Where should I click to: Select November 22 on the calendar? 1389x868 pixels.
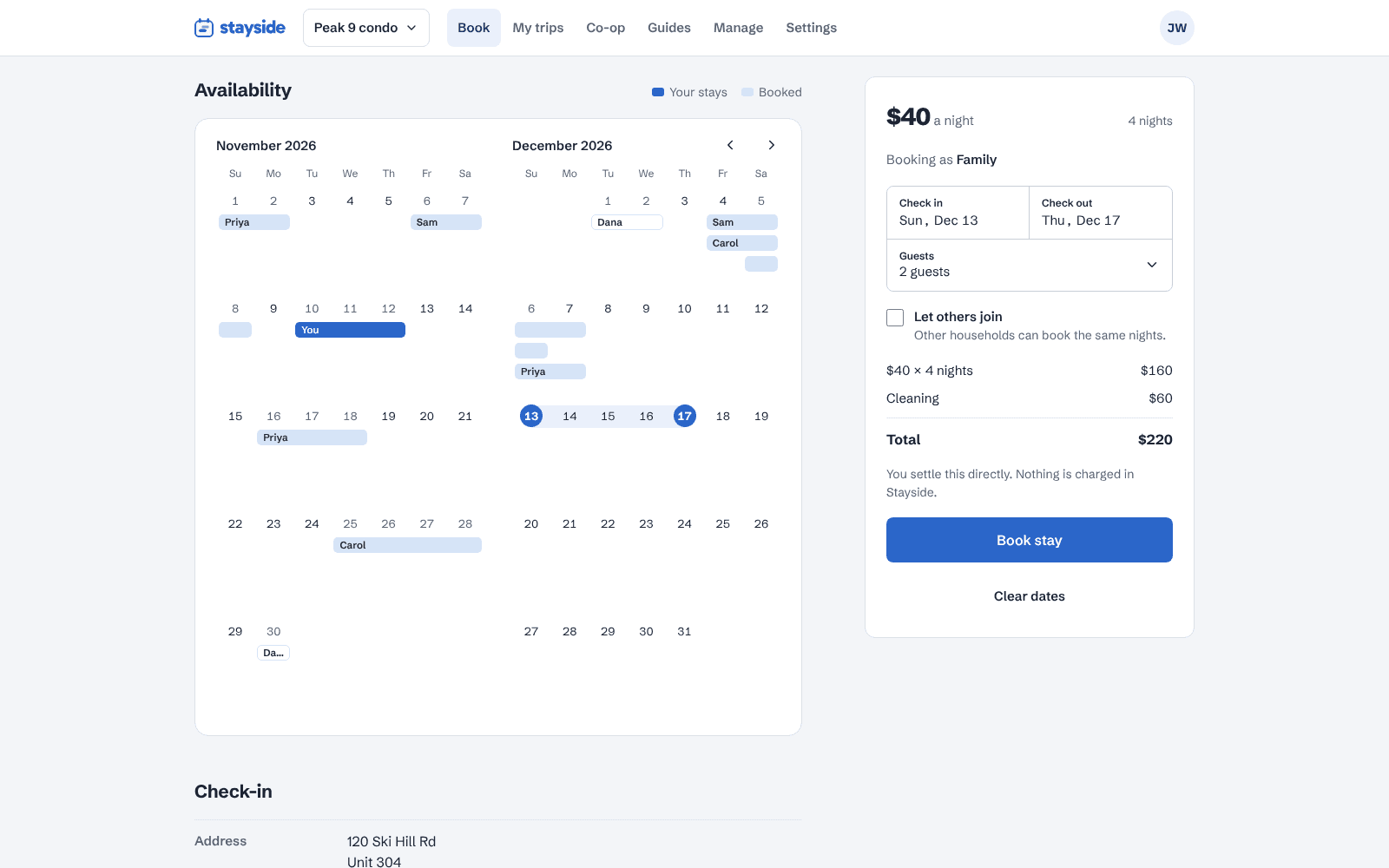click(x=235, y=524)
